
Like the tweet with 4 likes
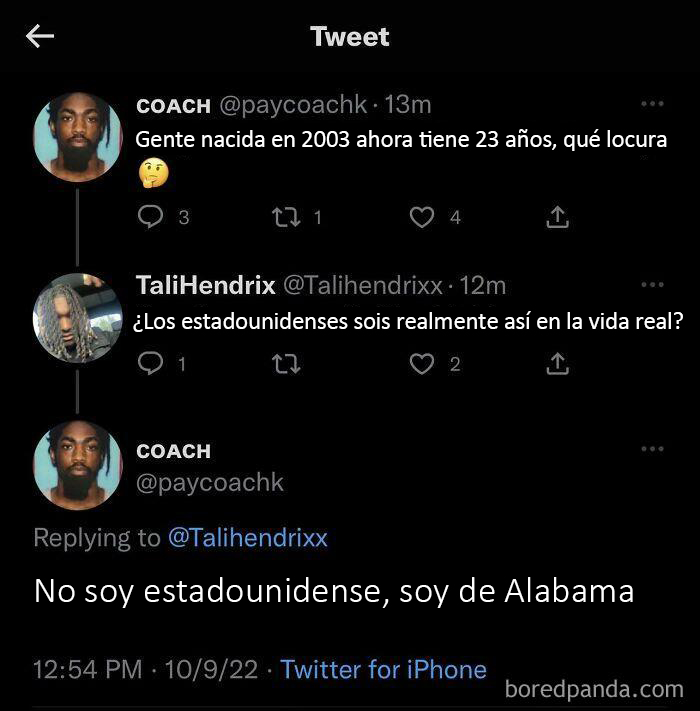[422, 216]
